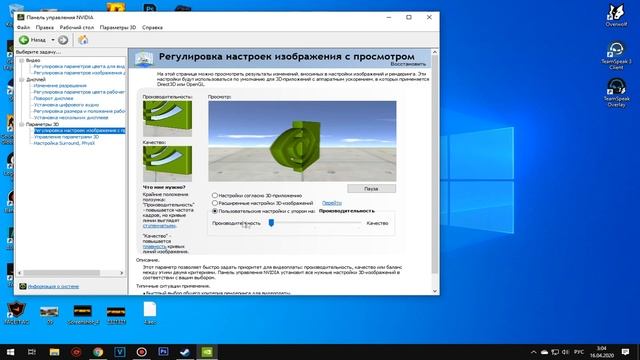Viewport: 640px width, 360px height.
Task: Open Управление параметрами 3D task
Action: pos(66,137)
